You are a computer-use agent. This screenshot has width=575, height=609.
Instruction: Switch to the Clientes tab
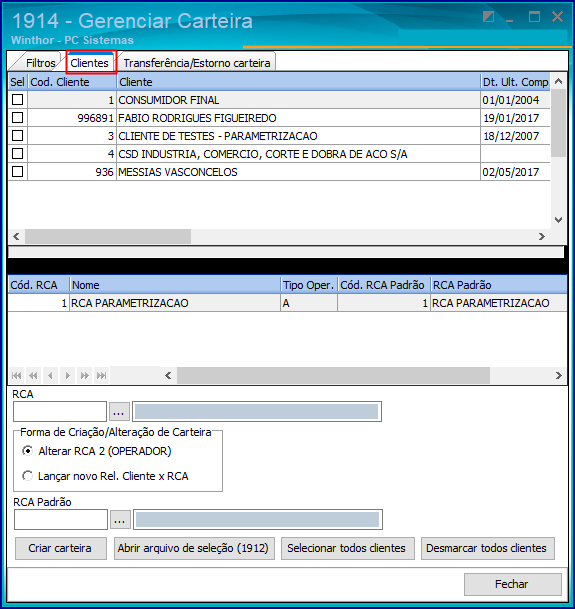(x=89, y=63)
